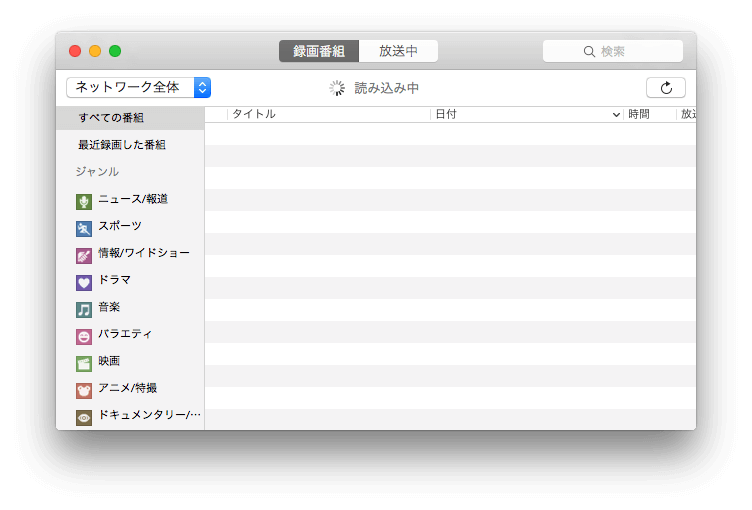752x510 pixels.
Task: Close the window with red button
Action: (75, 51)
